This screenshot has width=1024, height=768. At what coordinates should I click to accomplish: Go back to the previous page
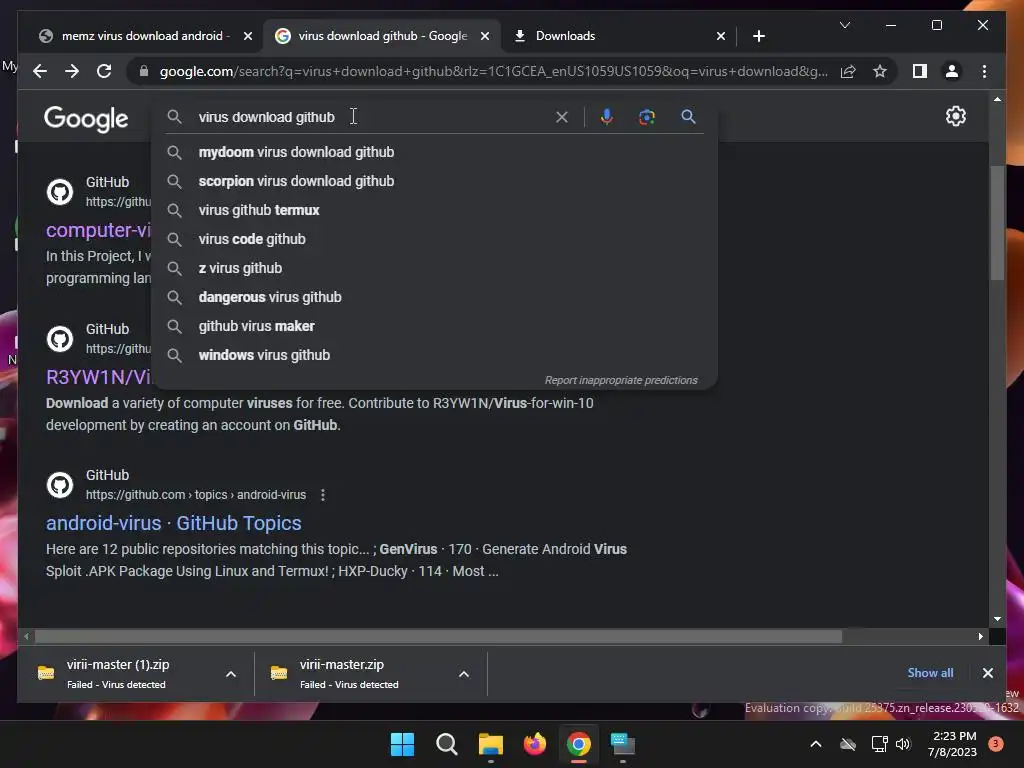click(40, 71)
